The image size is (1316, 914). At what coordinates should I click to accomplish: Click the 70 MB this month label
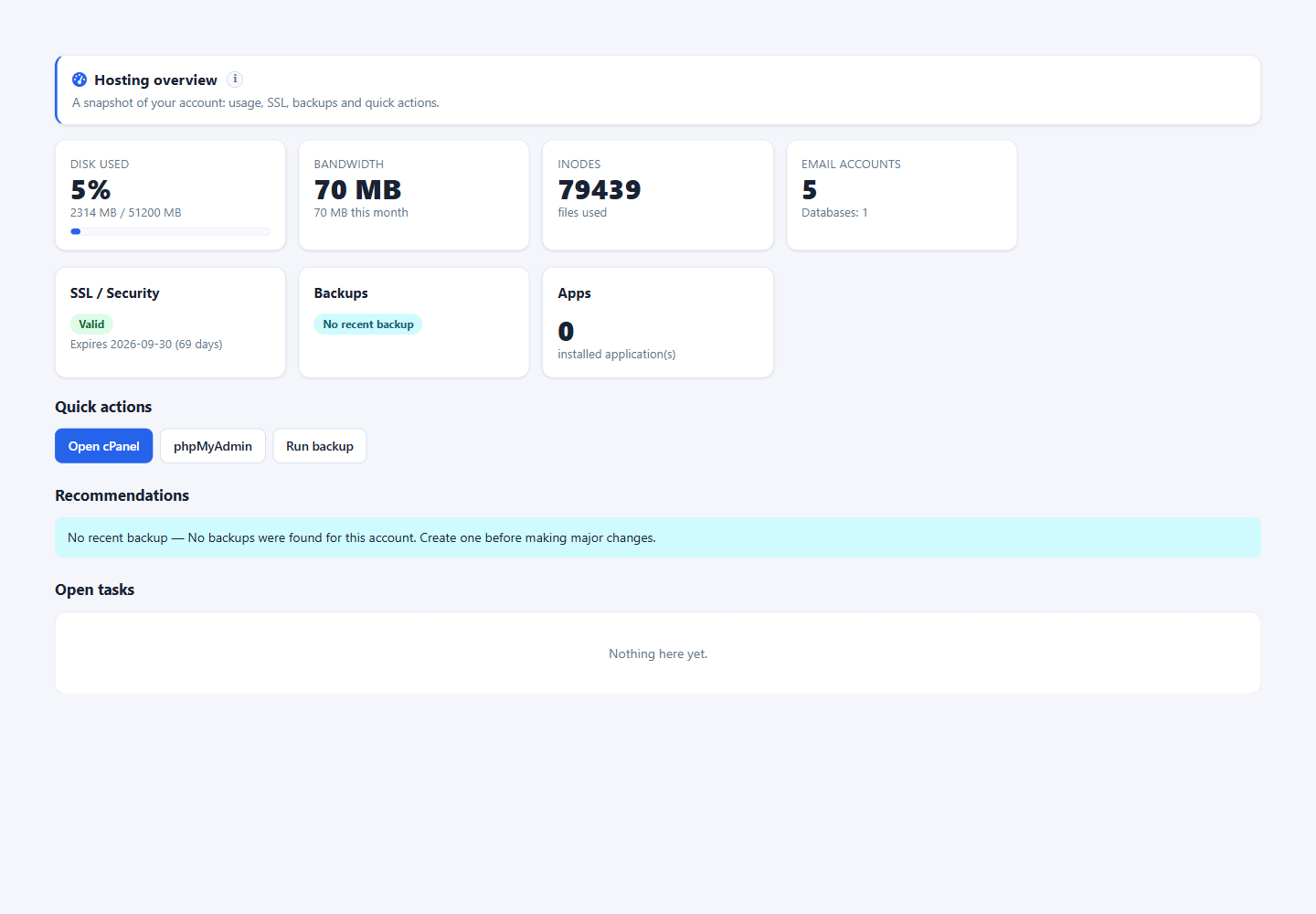click(x=361, y=213)
